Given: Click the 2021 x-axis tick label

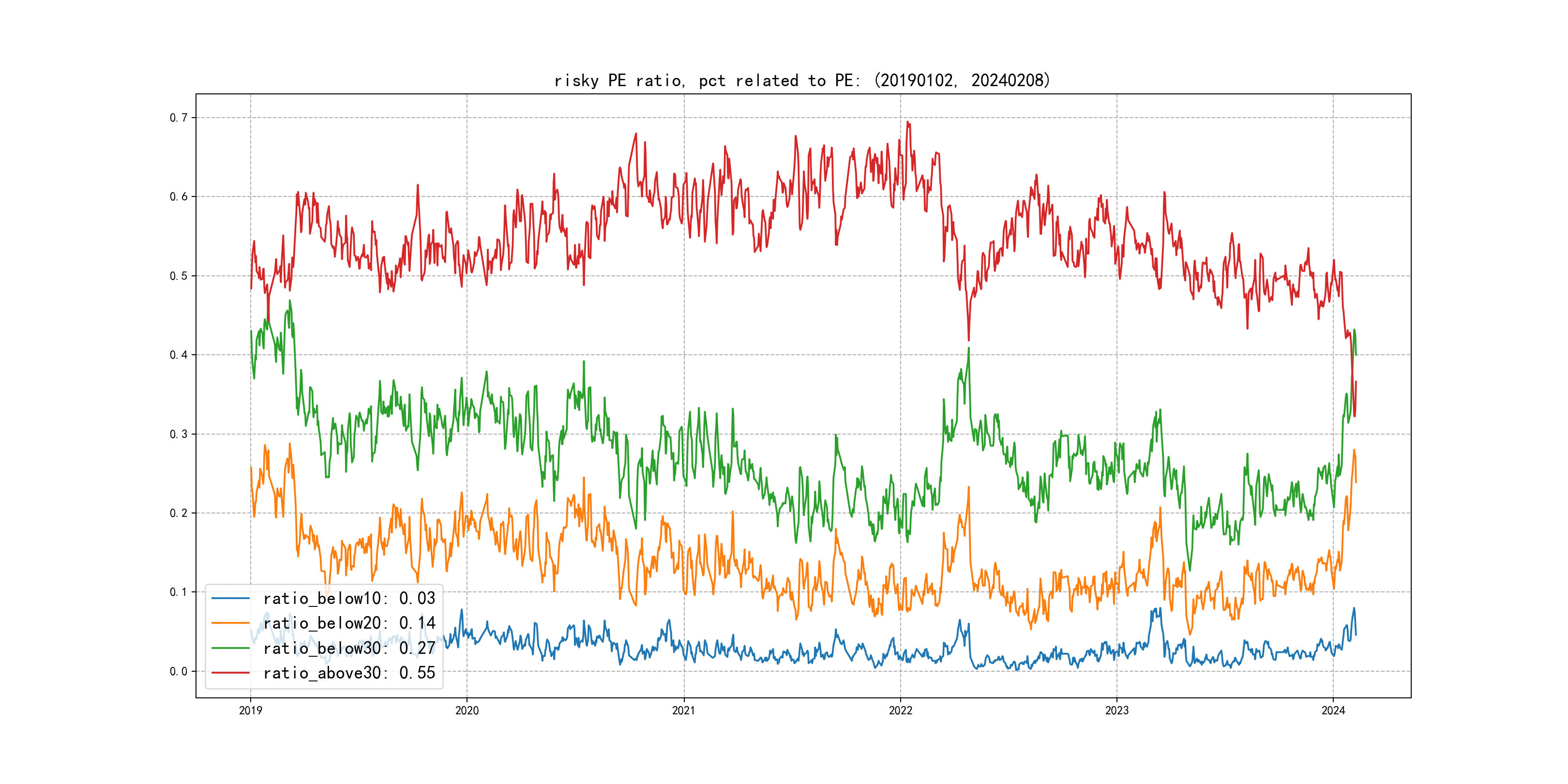Looking at the screenshot, I should [x=683, y=710].
